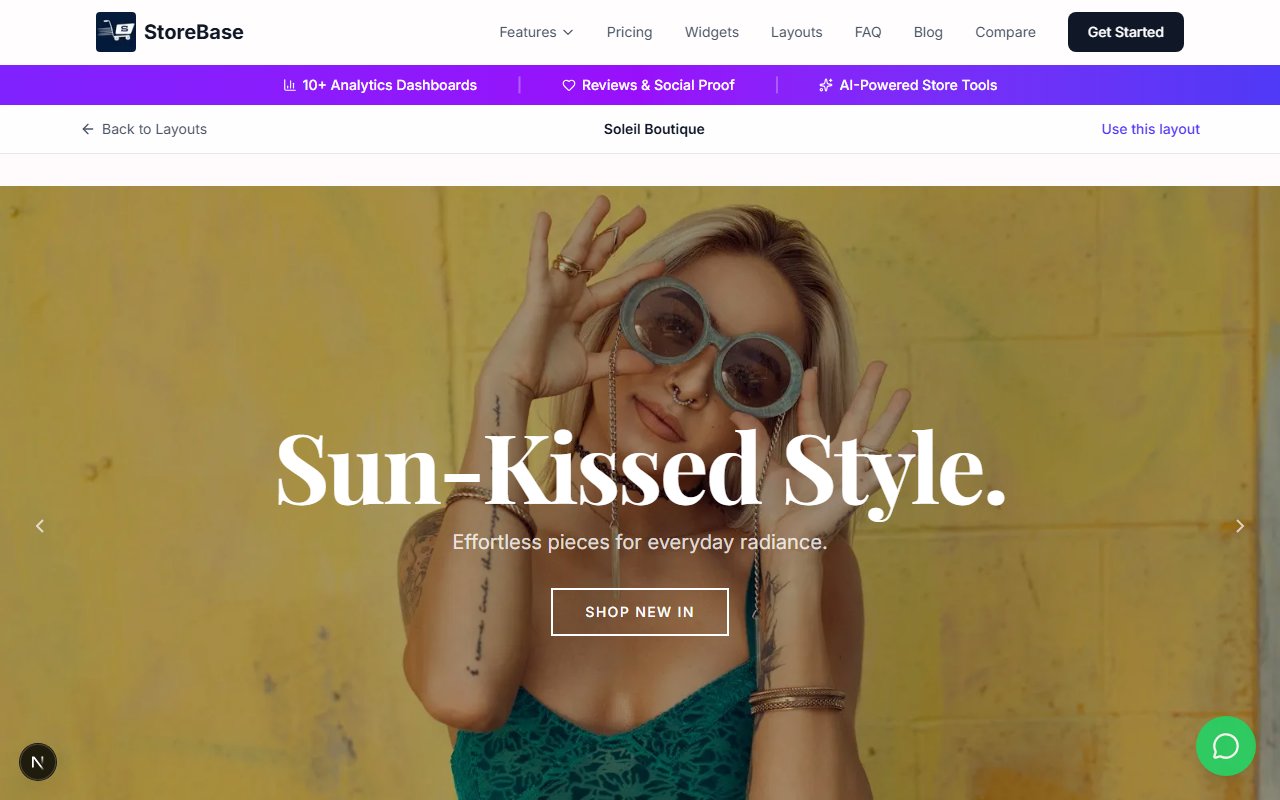Go back to Layouts link

145,129
